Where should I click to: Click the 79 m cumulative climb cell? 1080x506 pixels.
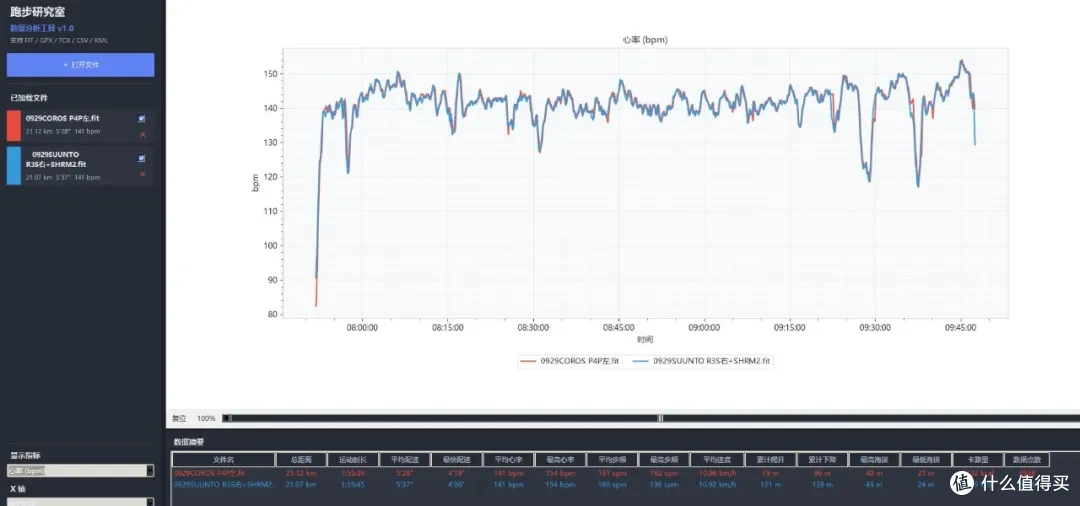click(x=770, y=474)
